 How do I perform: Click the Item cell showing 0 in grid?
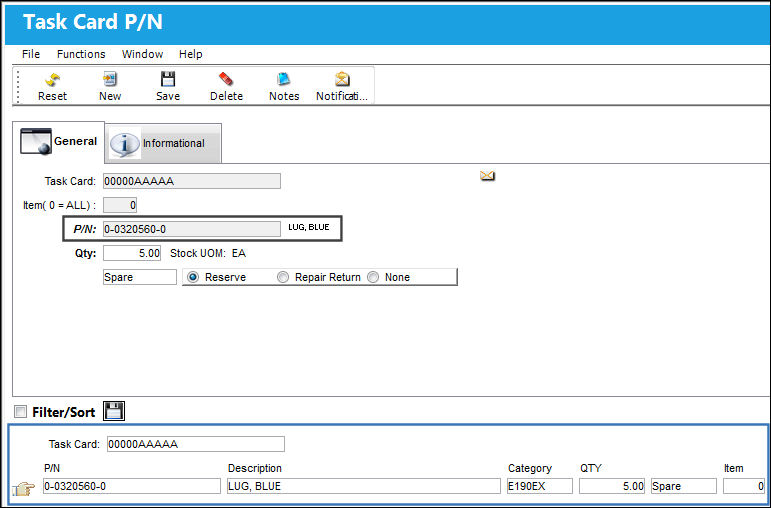coord(744,486)
